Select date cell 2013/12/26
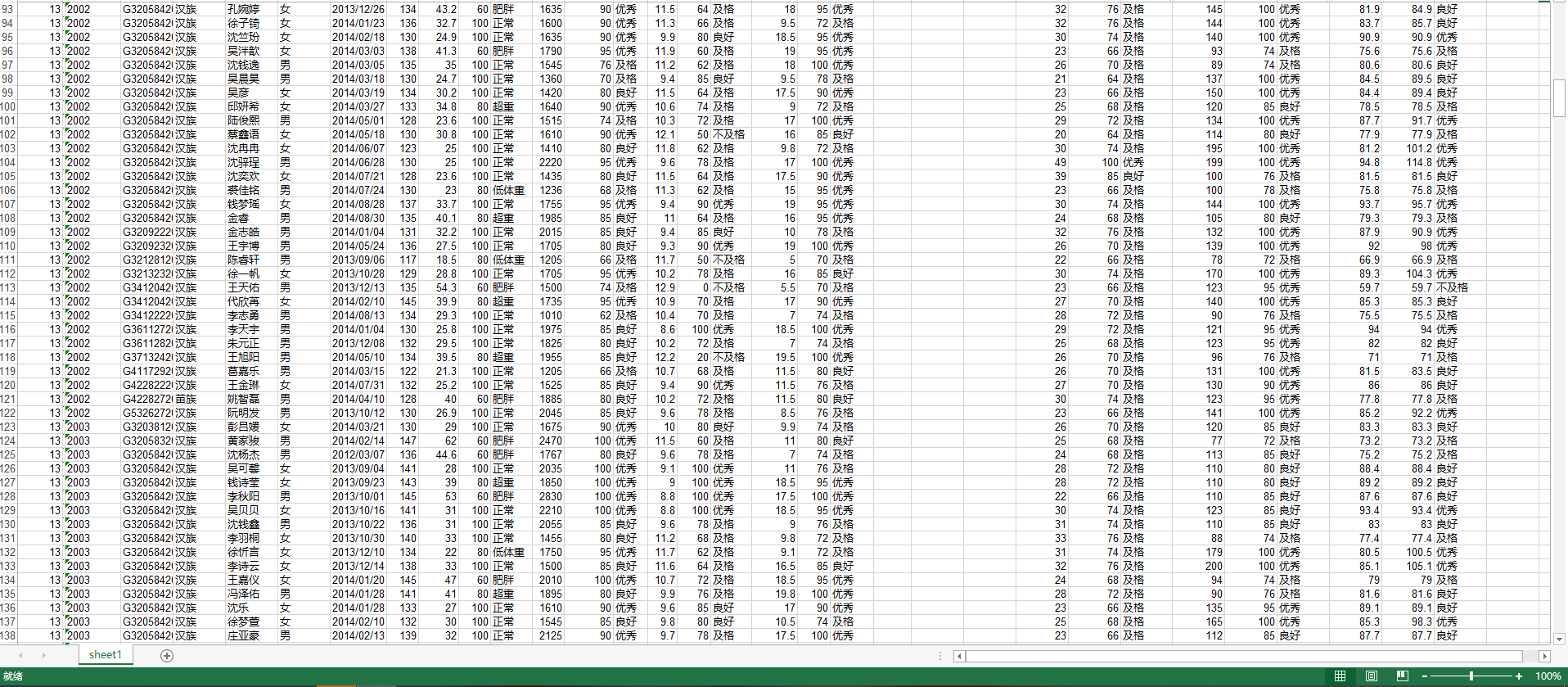 tap(358, 9)
